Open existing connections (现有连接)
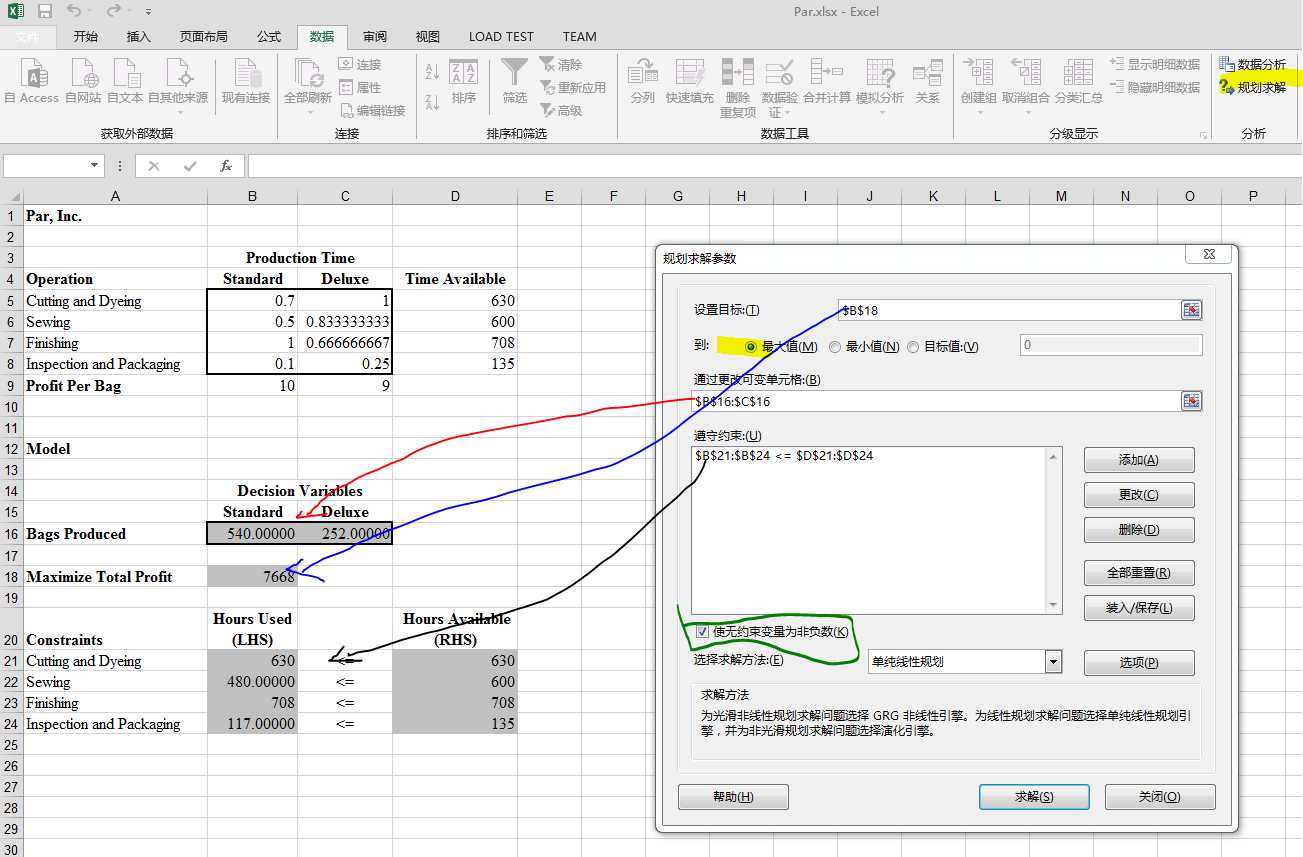 246,82
